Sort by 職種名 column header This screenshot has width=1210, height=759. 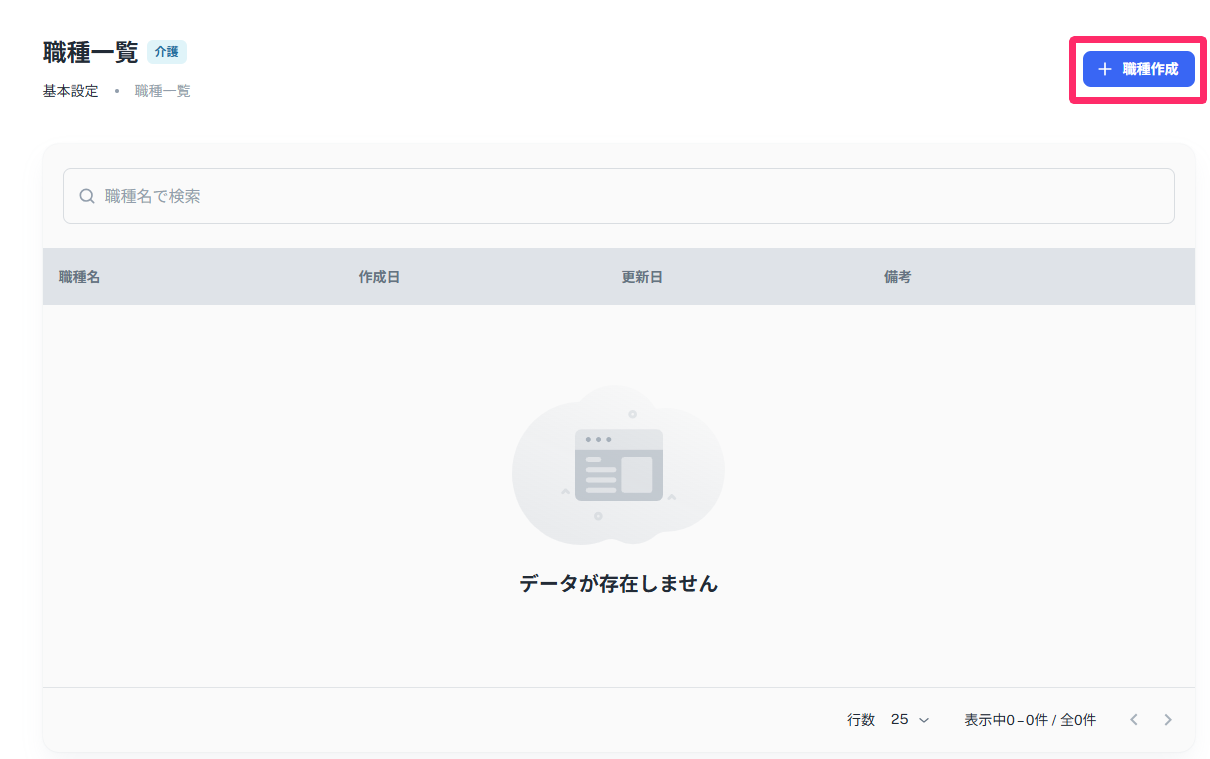tap(80, 277)
